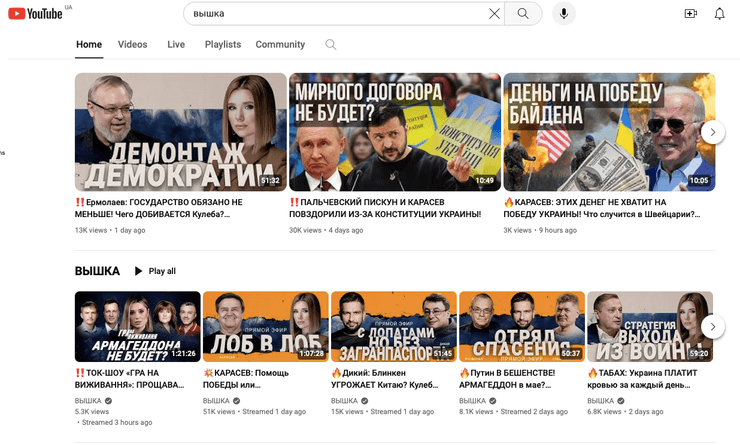The image size is (740, 445).
Task: Click 'Streamed 3 hours ago' text
Action: pos(117,422)
